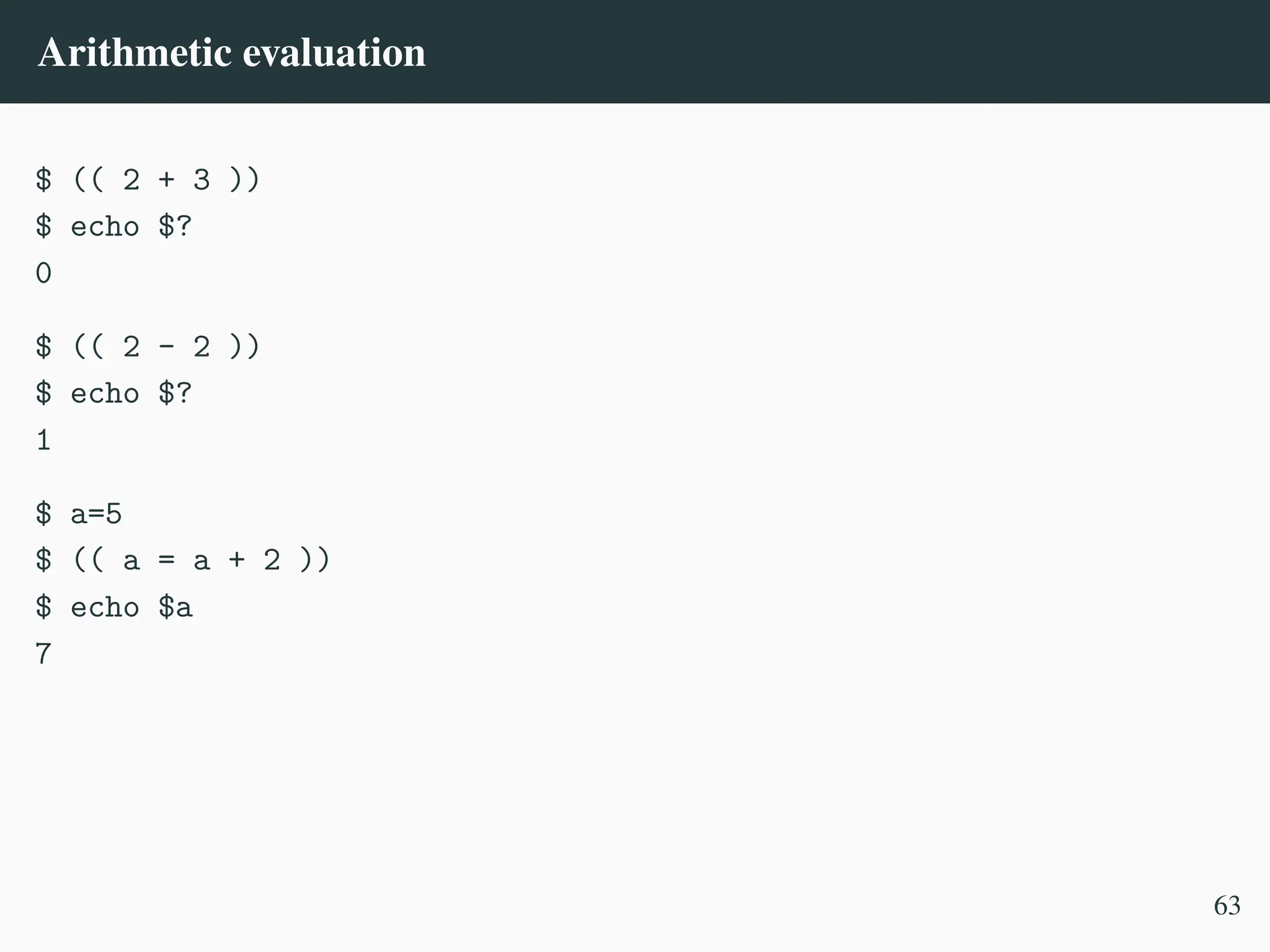
Task: Click the word 'evaluation' in the title
Action: pyautogui.click(x=334, y=53)
